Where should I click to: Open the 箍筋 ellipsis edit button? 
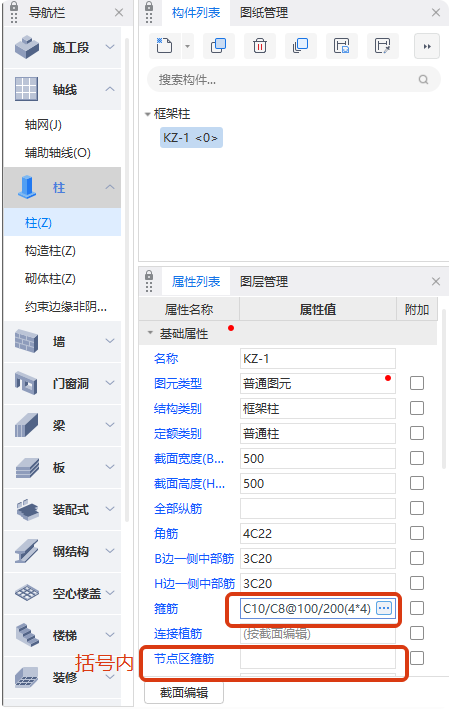coord(384,608)
